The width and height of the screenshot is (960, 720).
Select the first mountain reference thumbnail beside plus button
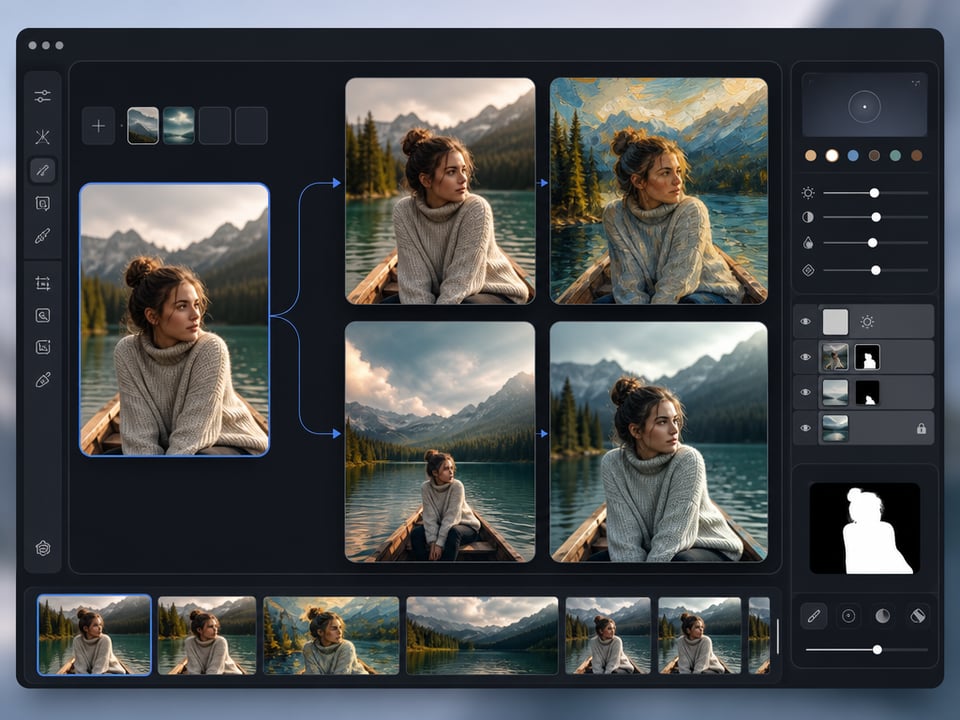[143, 126]
